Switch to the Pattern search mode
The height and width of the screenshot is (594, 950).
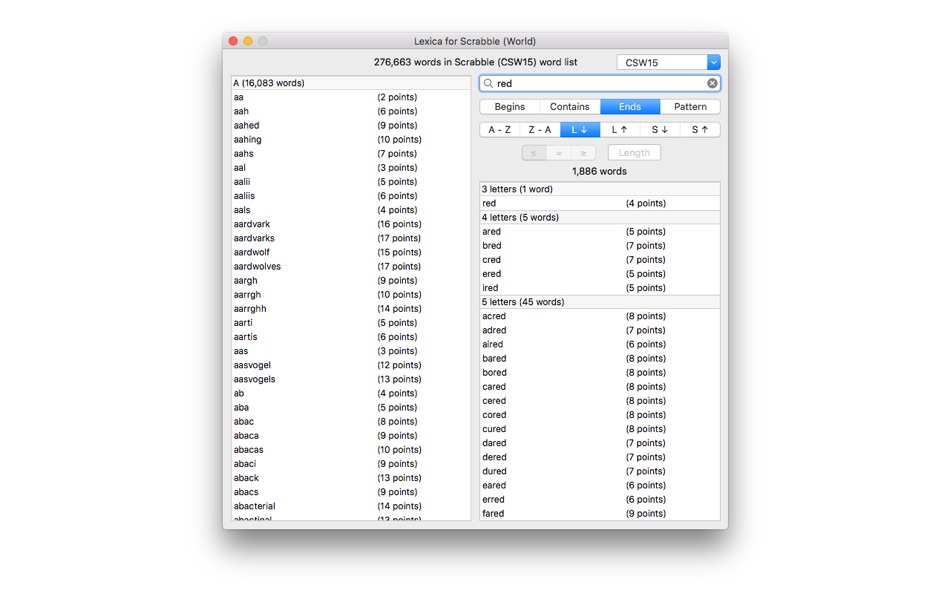point(690,107)
